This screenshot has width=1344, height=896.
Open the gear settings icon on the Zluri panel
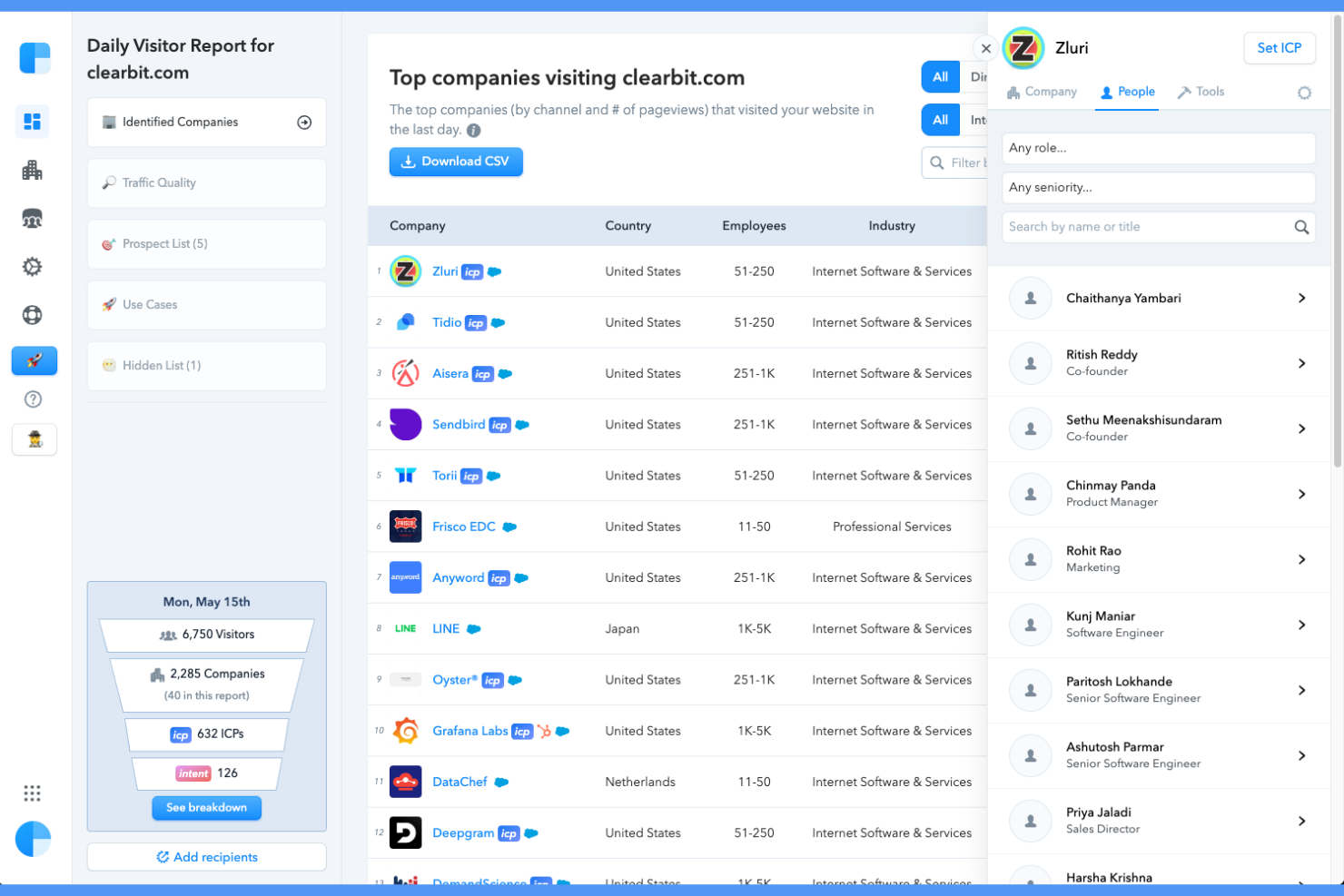[1304, 92]
